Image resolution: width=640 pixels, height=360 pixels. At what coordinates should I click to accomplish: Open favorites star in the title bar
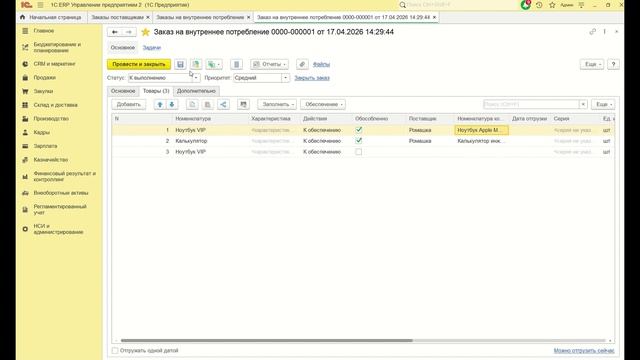552,5
